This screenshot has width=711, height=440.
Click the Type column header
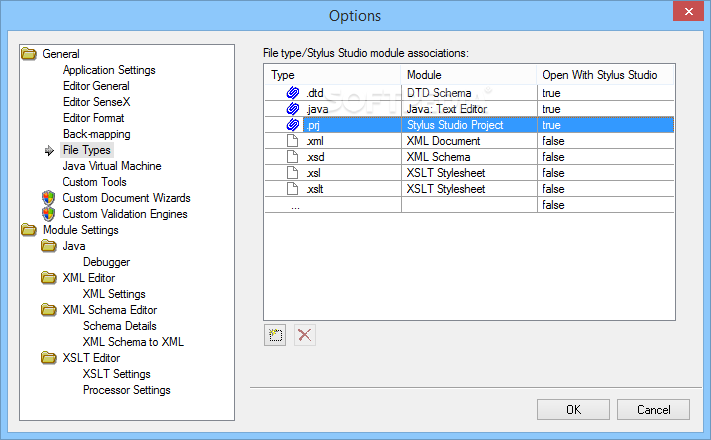click(333, 75)
